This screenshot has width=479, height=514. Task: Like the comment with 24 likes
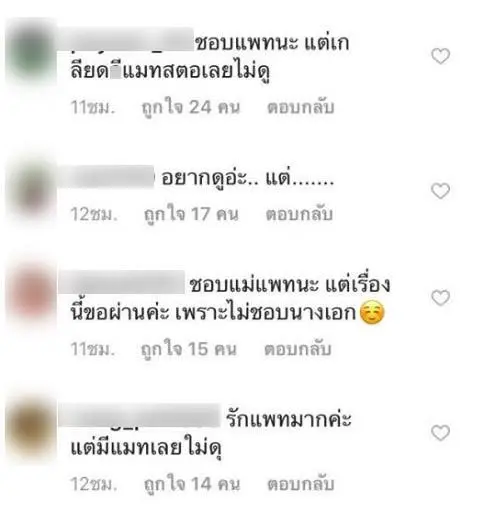(440, 56)
